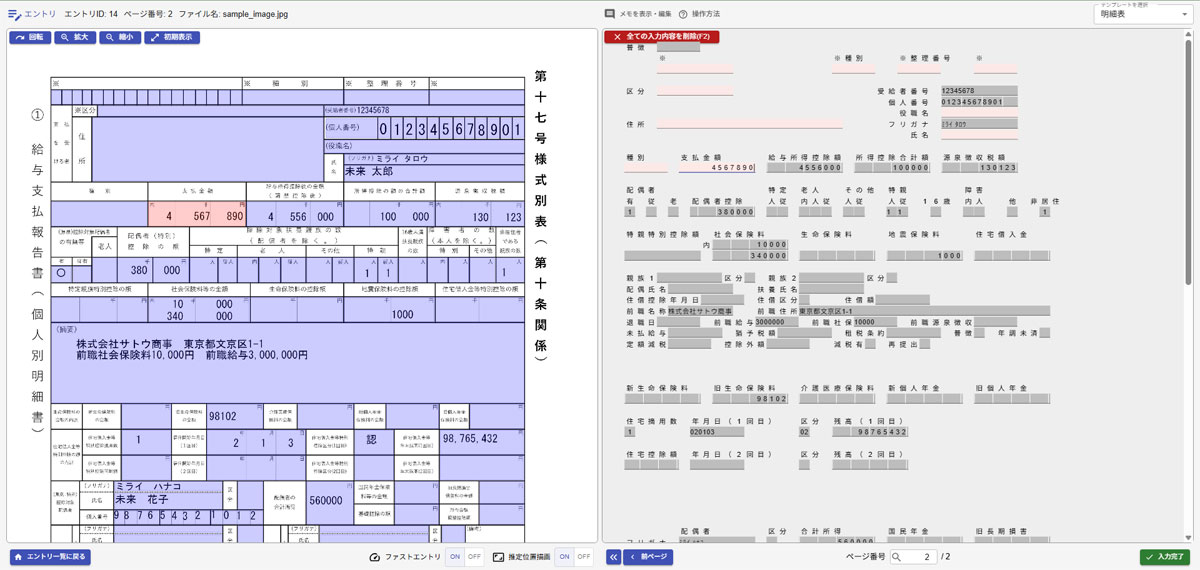The width and height of the screenshot is (1200, 570).
Task: Click the 回転 rotate button
Action: (29, 37)
